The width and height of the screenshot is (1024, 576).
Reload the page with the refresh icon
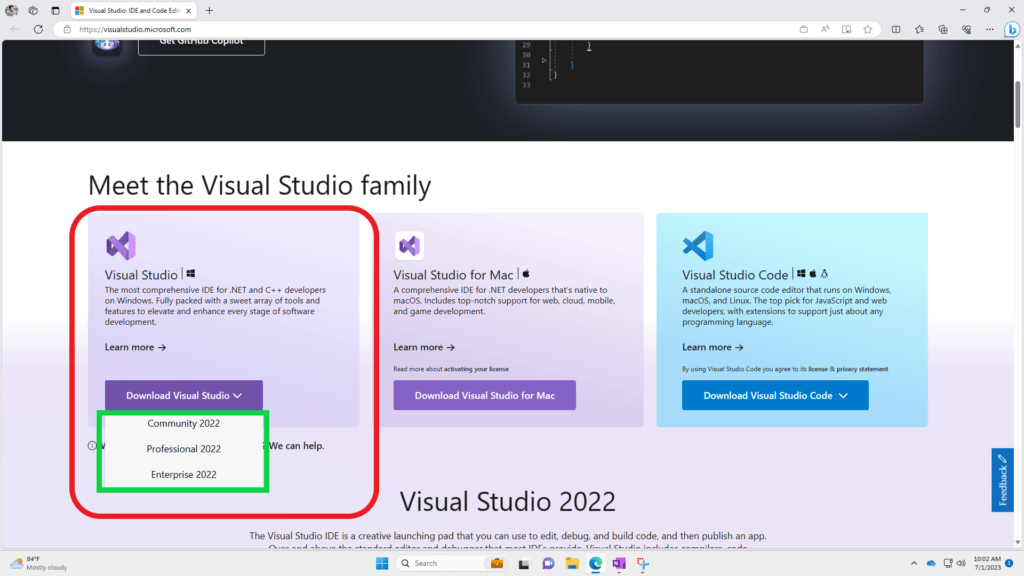(x=39, y=29)
